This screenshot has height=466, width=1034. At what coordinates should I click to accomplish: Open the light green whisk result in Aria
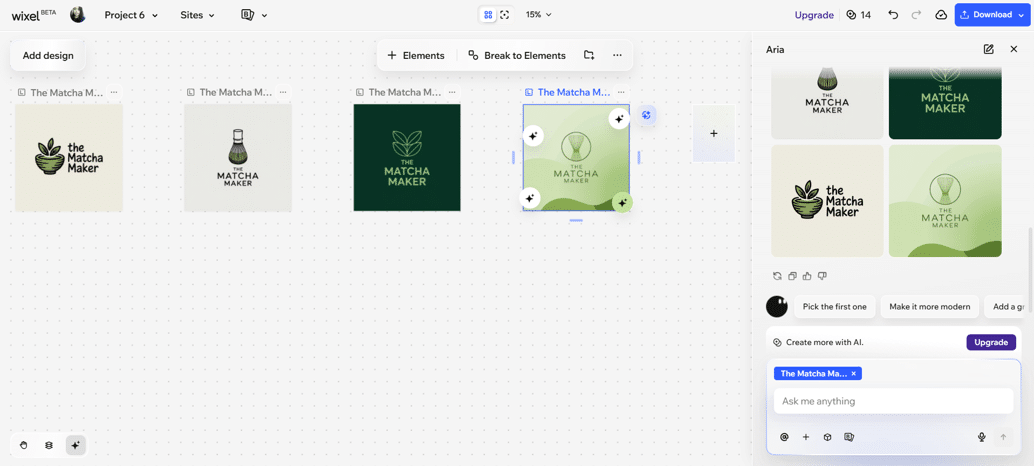(x=945, y=201)
